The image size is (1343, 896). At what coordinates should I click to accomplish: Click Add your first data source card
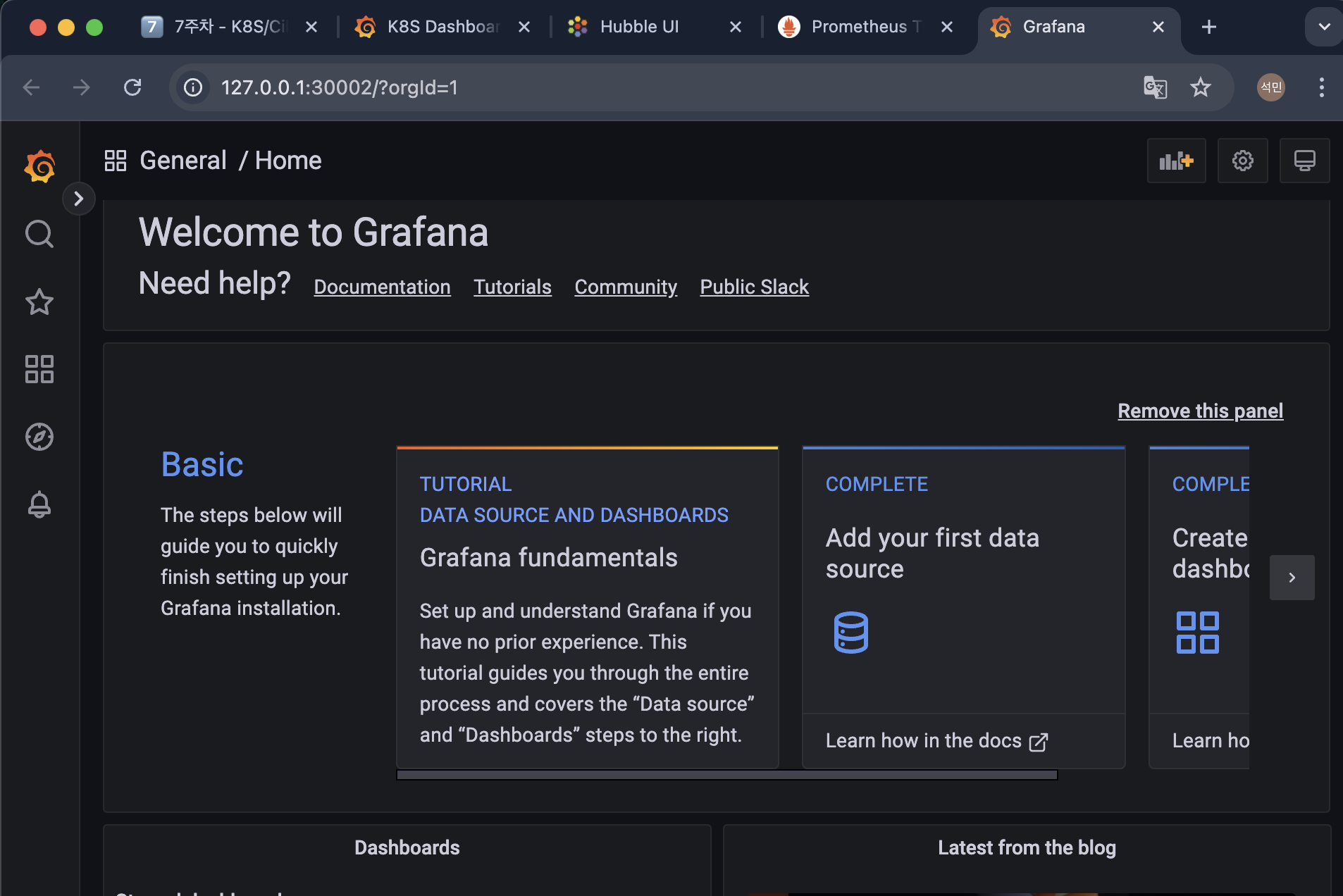(x=963, y=608)
